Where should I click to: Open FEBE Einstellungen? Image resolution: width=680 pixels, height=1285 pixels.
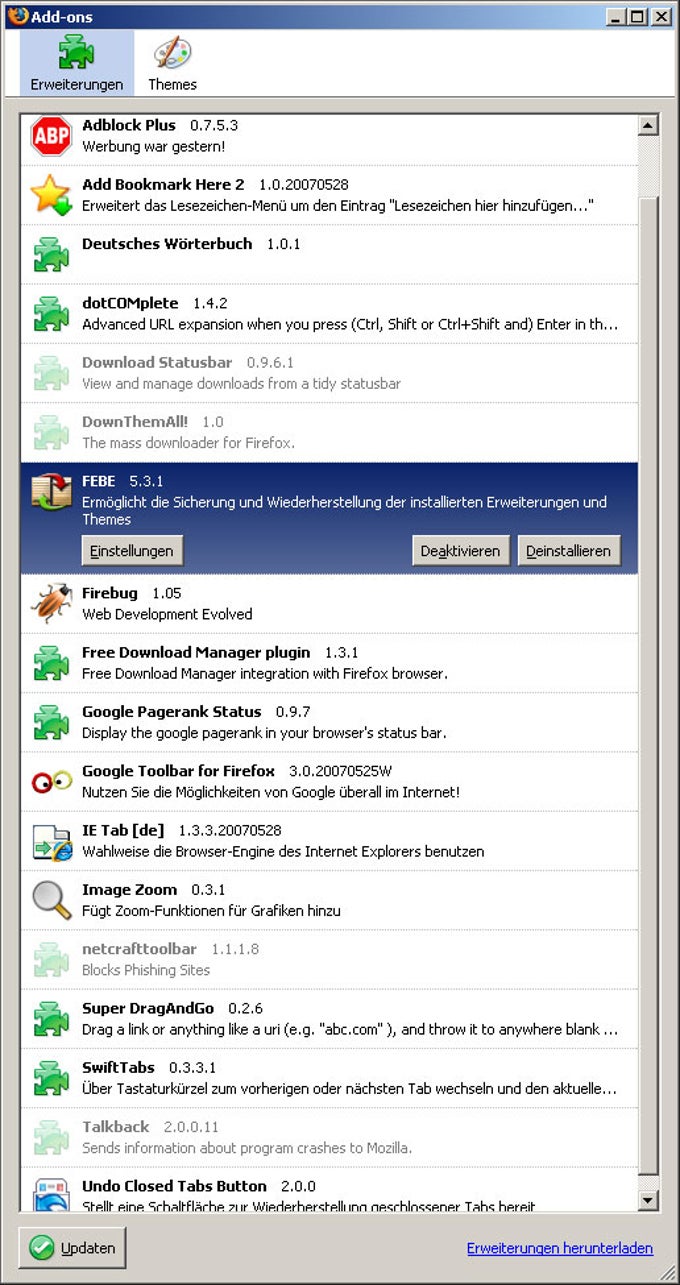132,551
